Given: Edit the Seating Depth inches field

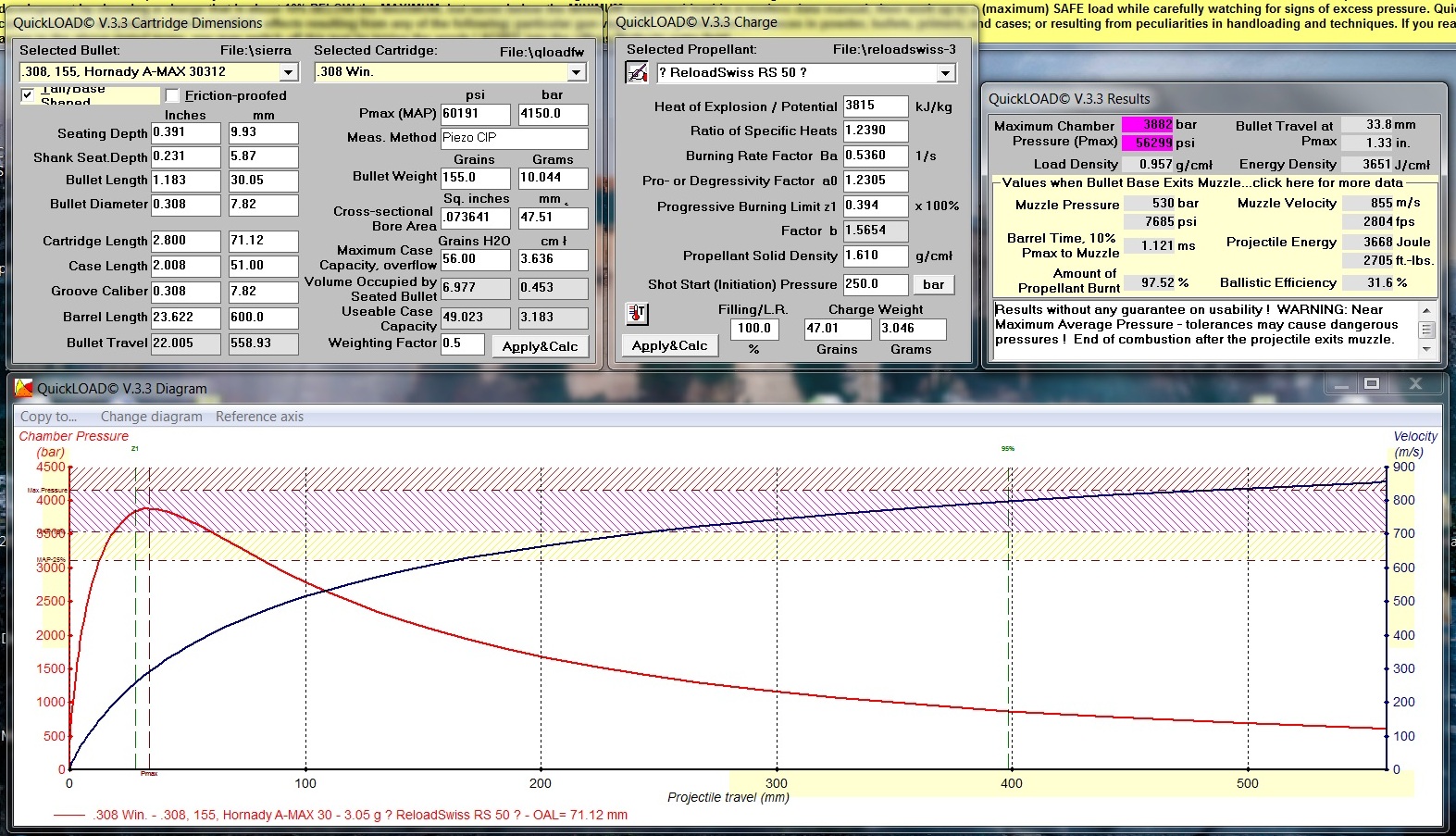Looking at the screenshot, I should pos(186,132).
